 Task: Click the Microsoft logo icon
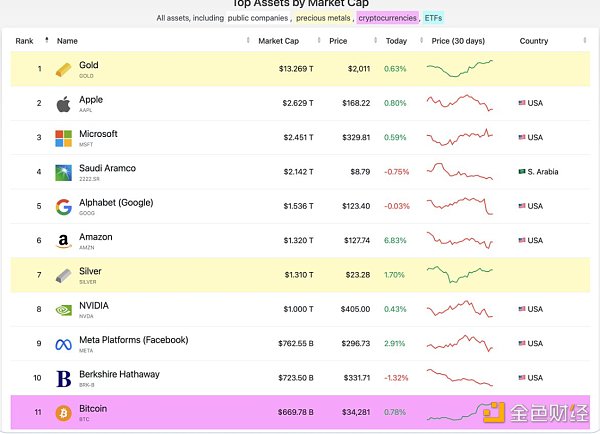coord(63,138)
